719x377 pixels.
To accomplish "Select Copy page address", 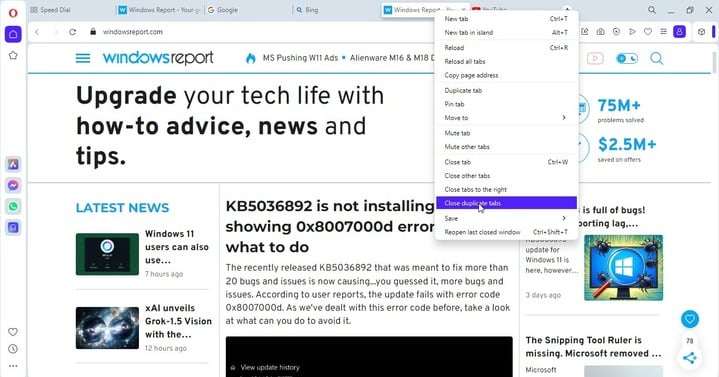I will coord(506,75).
